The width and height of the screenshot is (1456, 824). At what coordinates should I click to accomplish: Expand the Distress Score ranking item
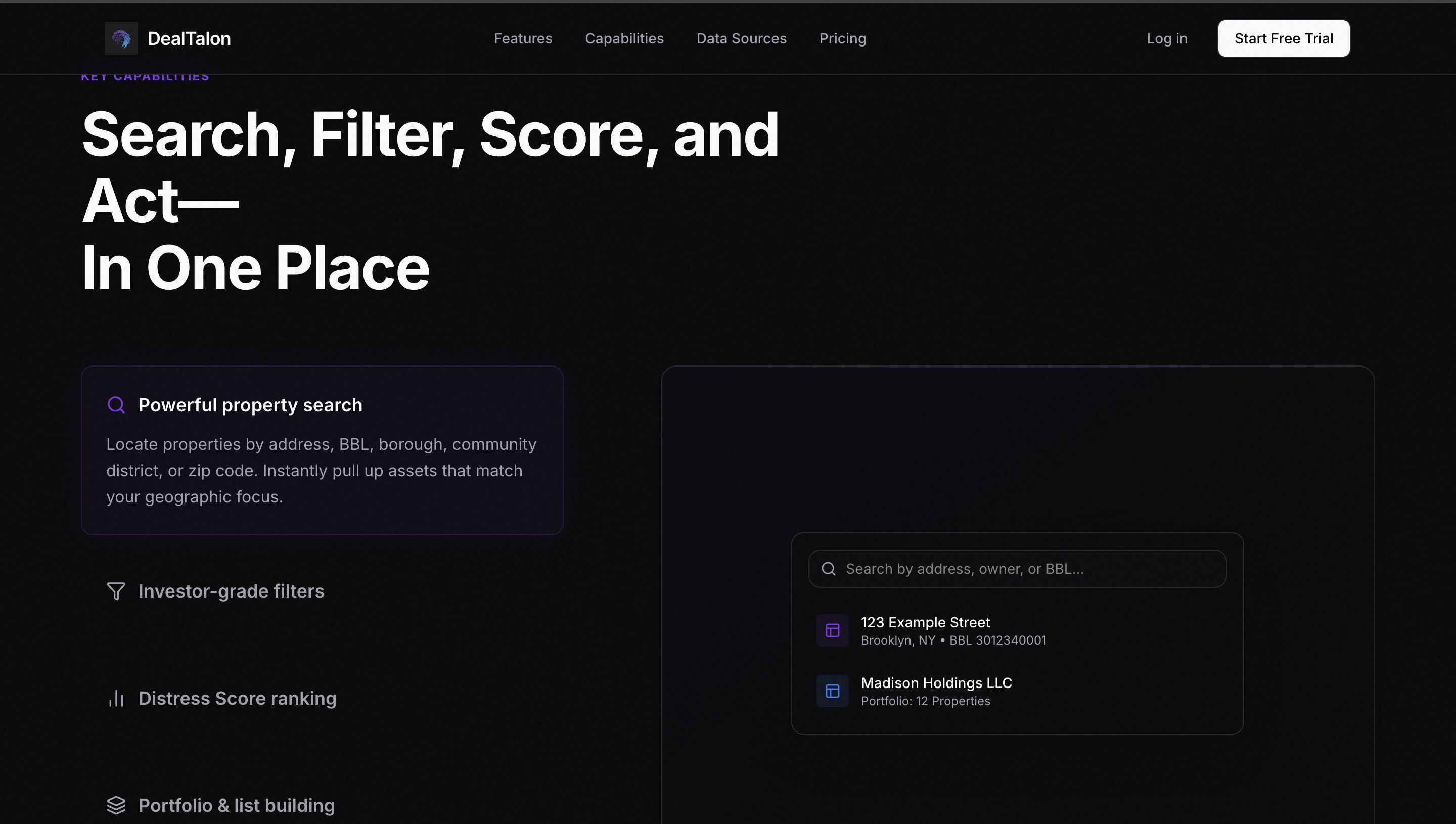click(237, 698)
